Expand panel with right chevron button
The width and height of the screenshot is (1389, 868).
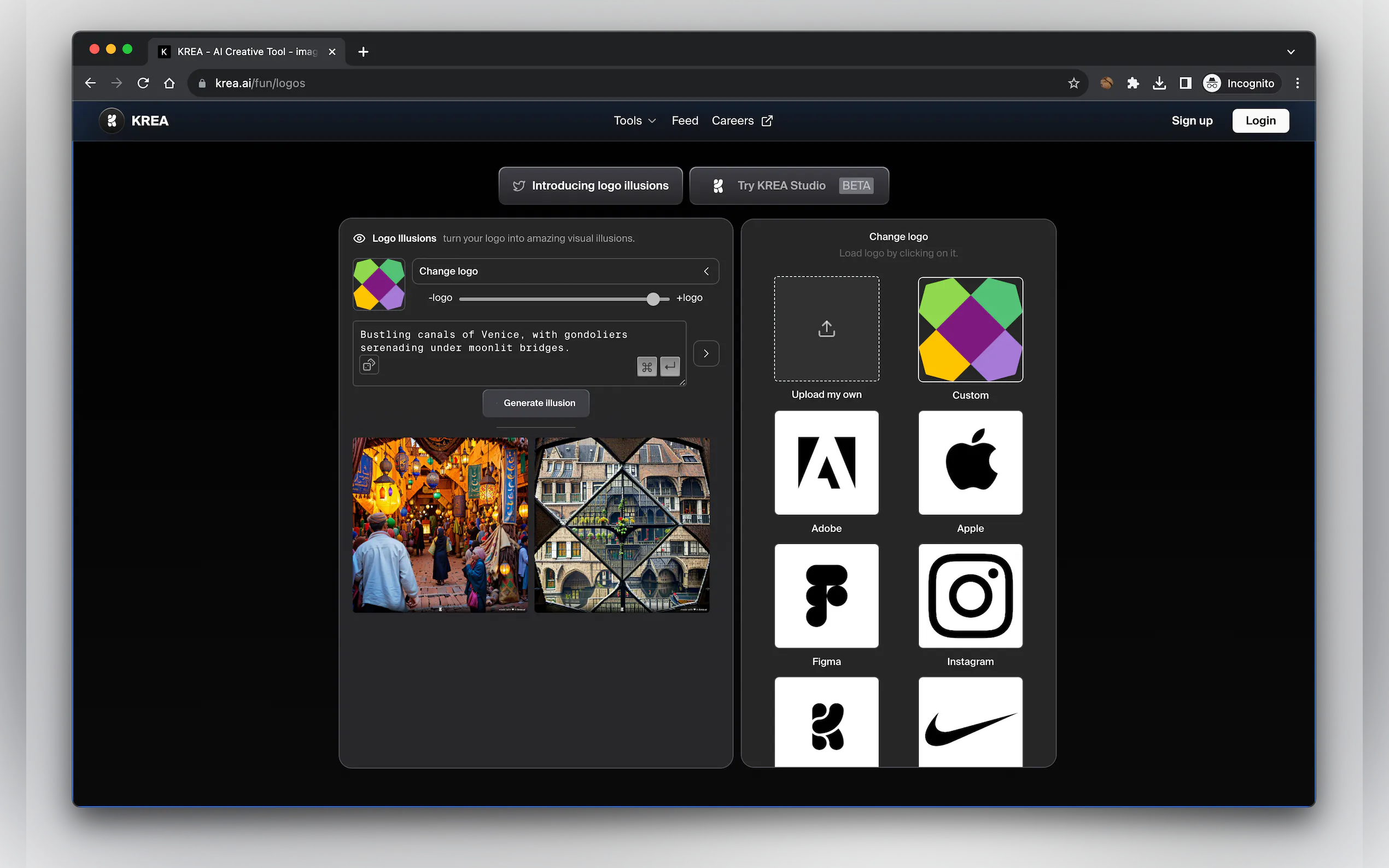[x=705, y=353]
